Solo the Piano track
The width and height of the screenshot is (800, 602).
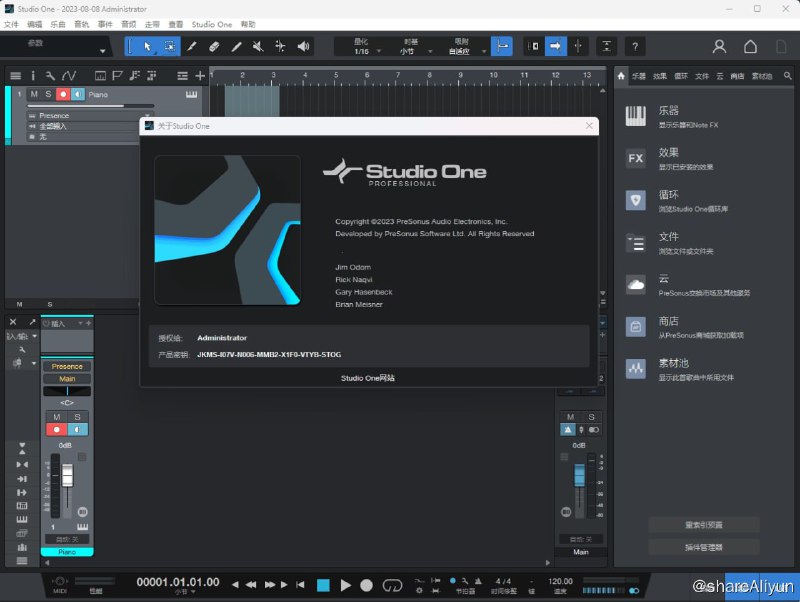point(50,94)
